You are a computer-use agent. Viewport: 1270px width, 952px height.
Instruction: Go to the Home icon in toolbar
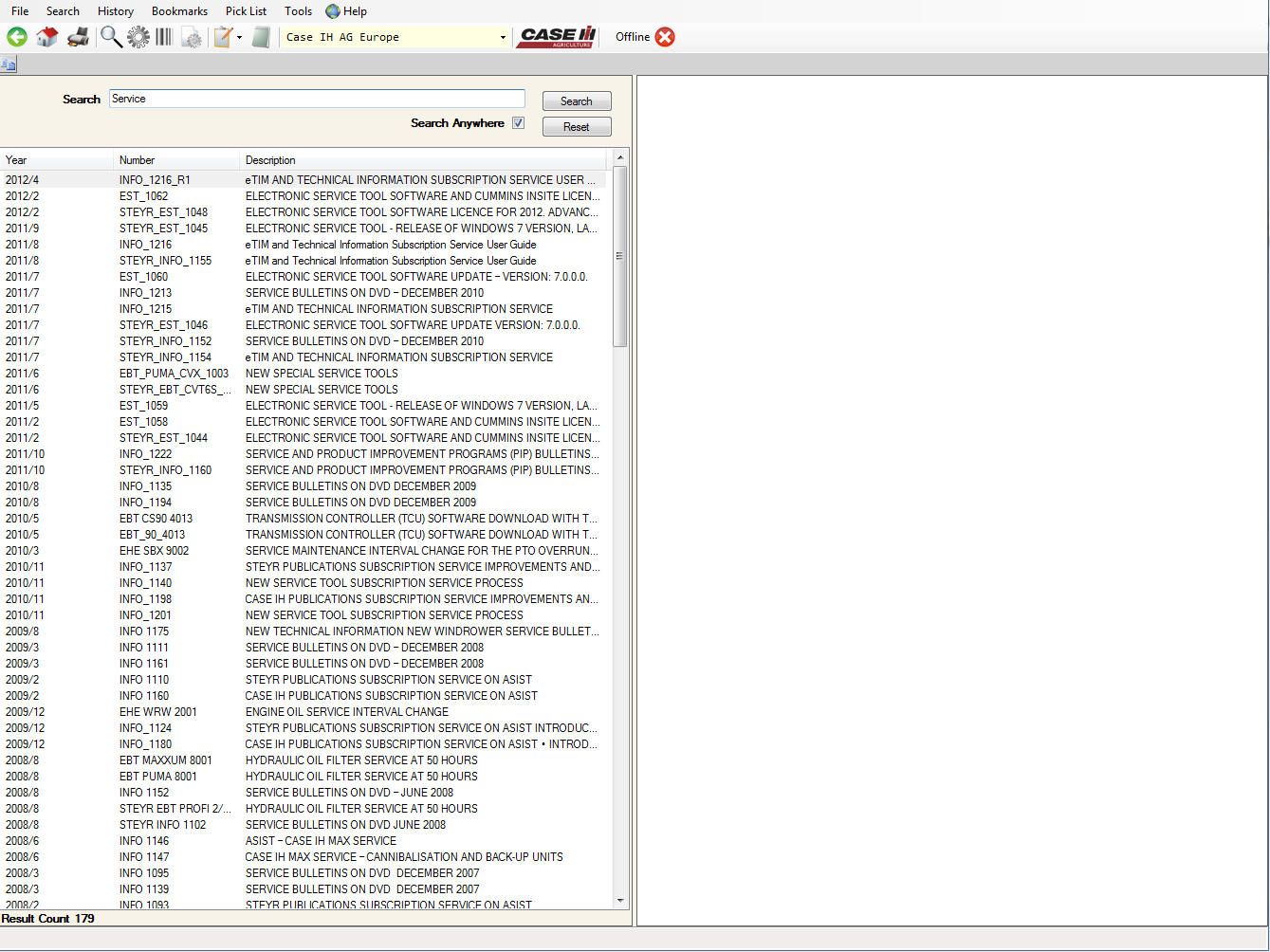click(47, 37)
